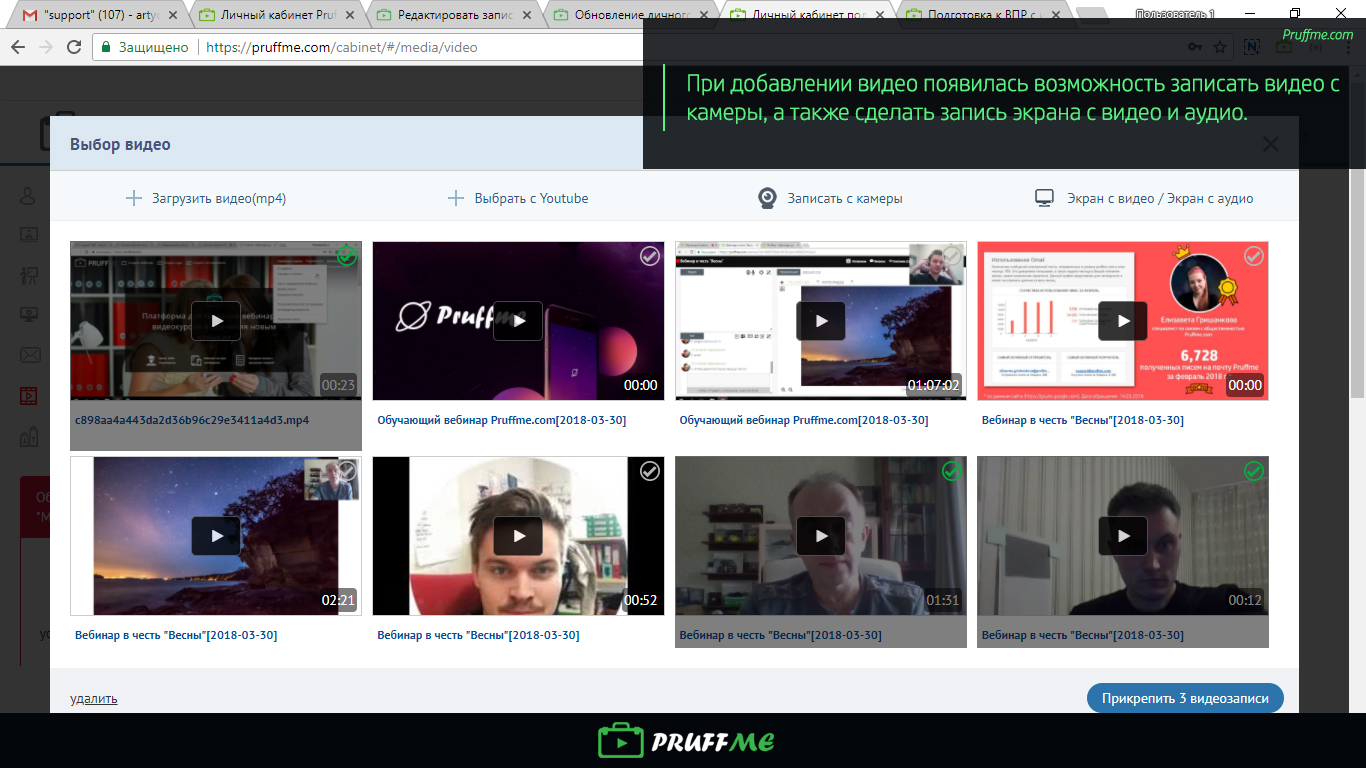Open envelope mail icon in background sidebar

(x=29, y=355)
